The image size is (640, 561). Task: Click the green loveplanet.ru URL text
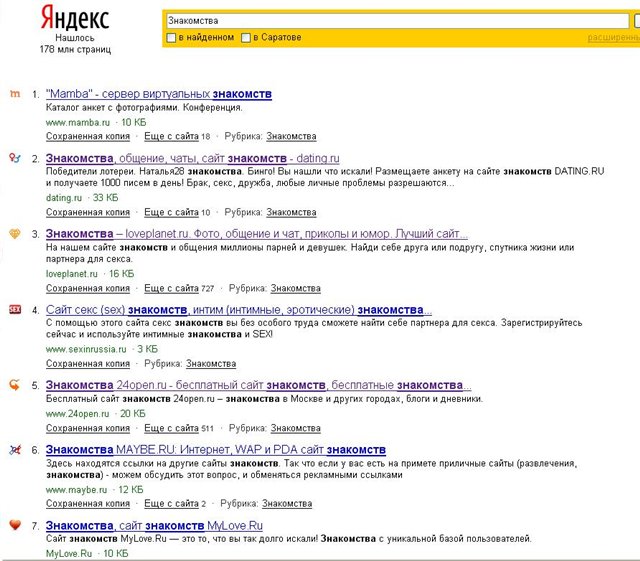72,274
